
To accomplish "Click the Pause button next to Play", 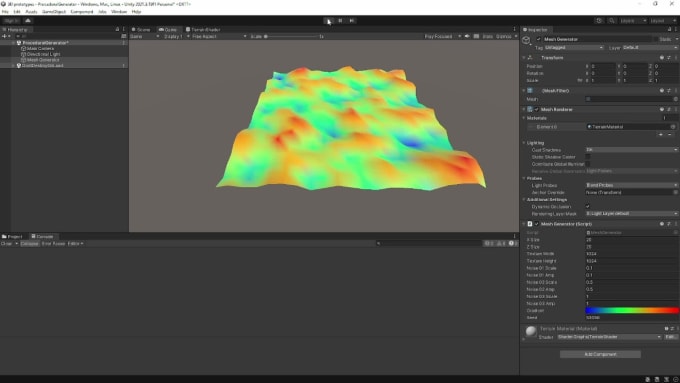I will 340,21.
